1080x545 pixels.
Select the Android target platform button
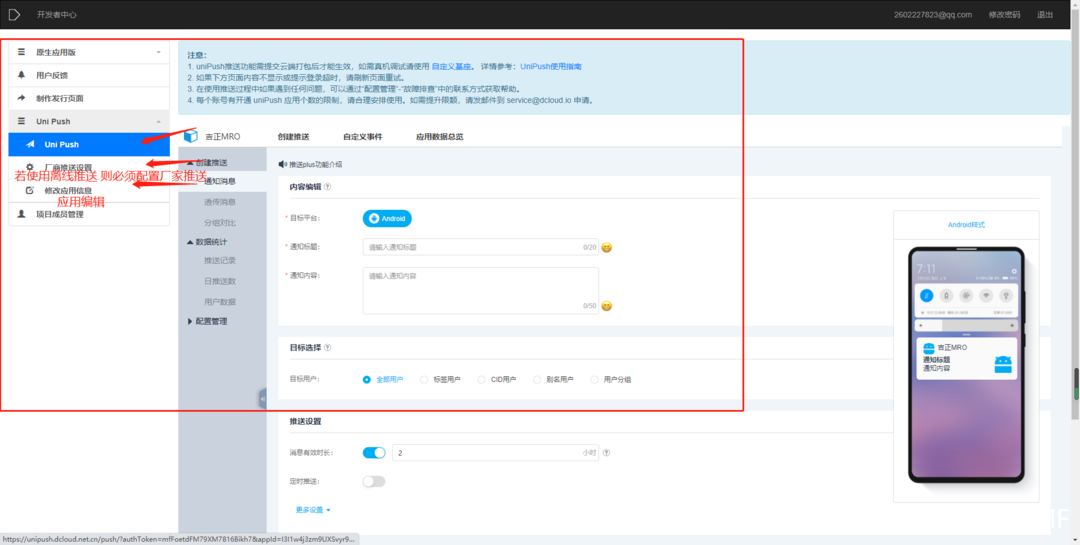point(387,218)
